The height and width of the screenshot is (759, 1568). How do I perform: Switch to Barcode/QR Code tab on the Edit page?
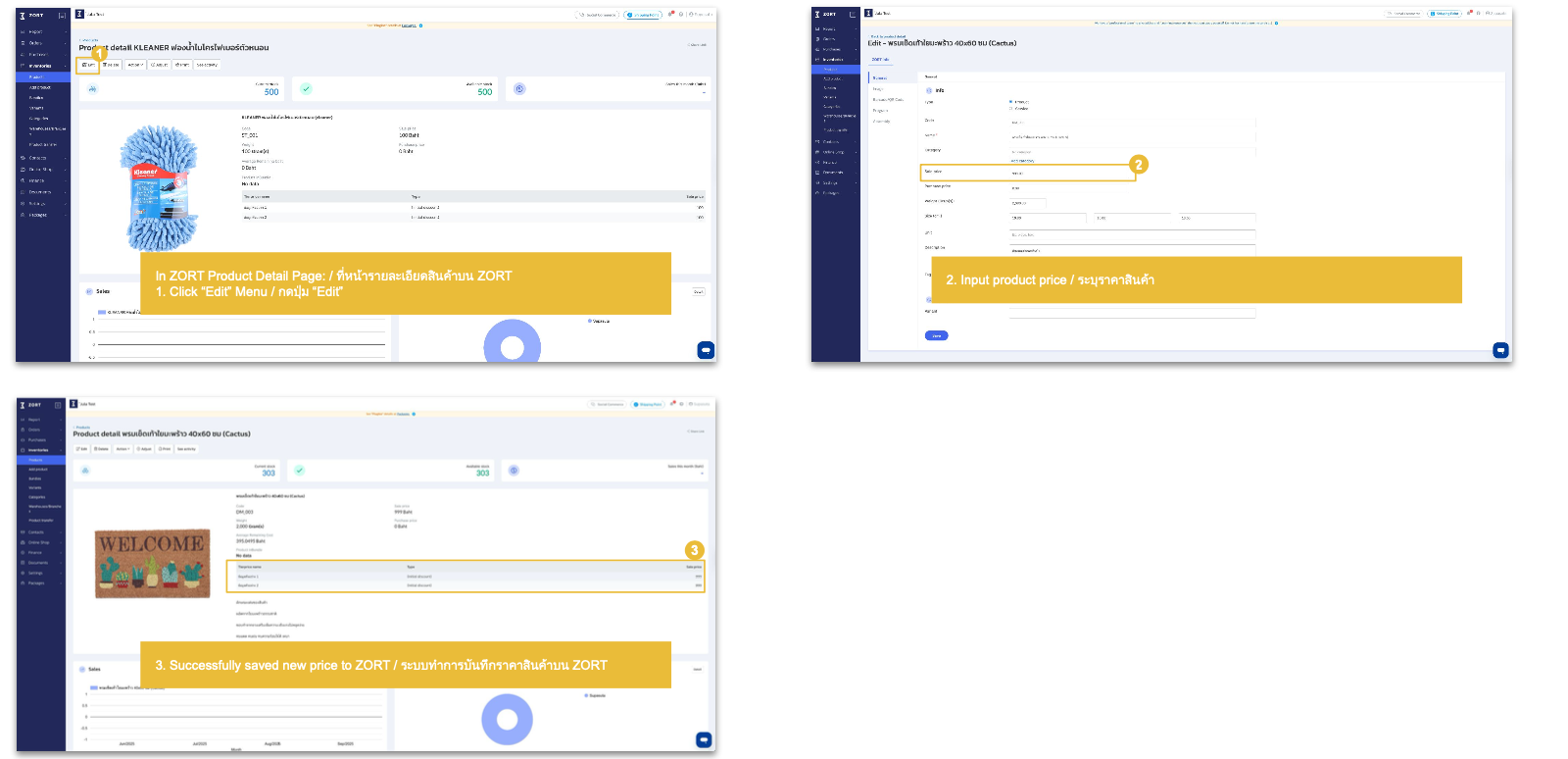coord(888,100)
